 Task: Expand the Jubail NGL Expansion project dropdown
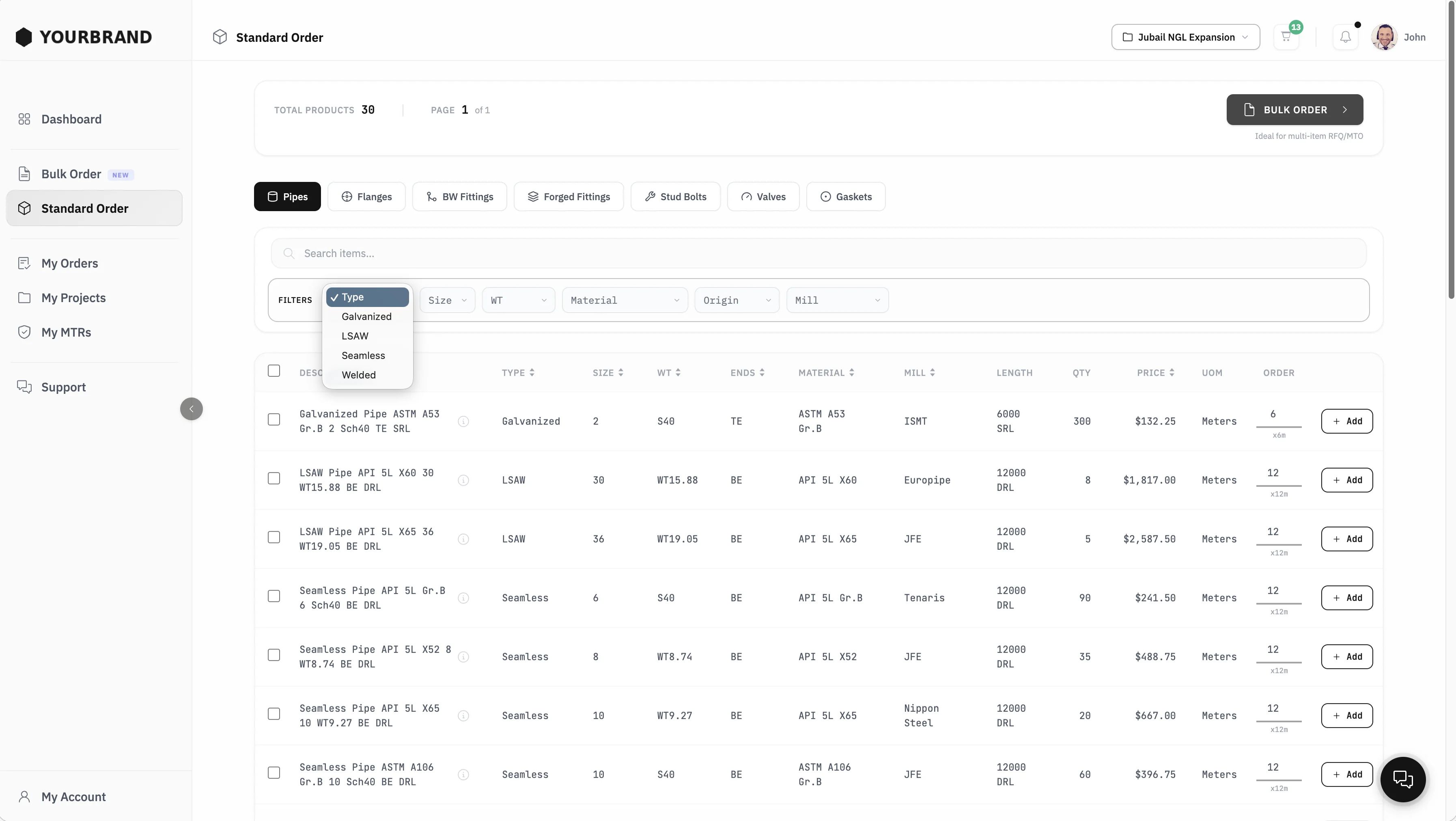click(x=1185, y=37)
